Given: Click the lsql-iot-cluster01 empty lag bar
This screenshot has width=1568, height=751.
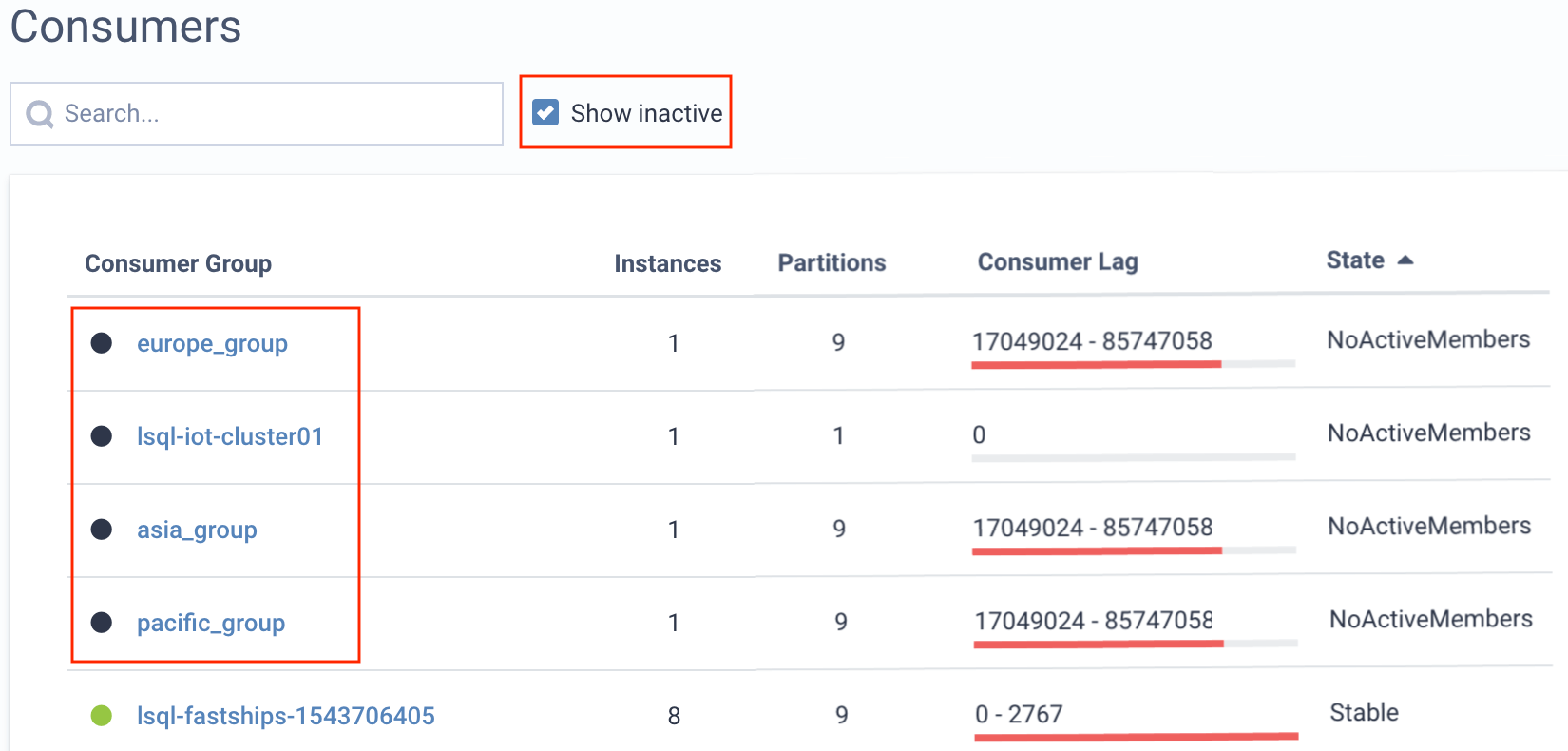Looking at the screenshot, I should 1134,457.
